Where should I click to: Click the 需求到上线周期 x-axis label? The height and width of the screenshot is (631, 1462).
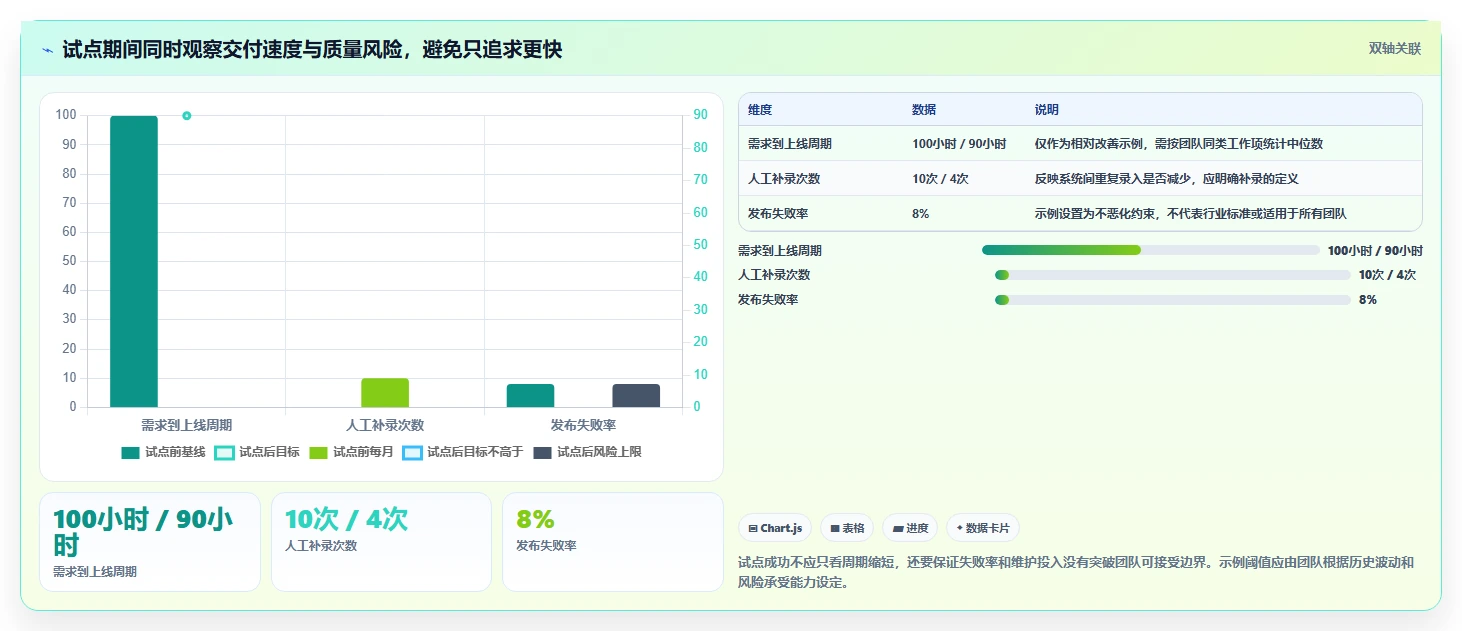186,425
